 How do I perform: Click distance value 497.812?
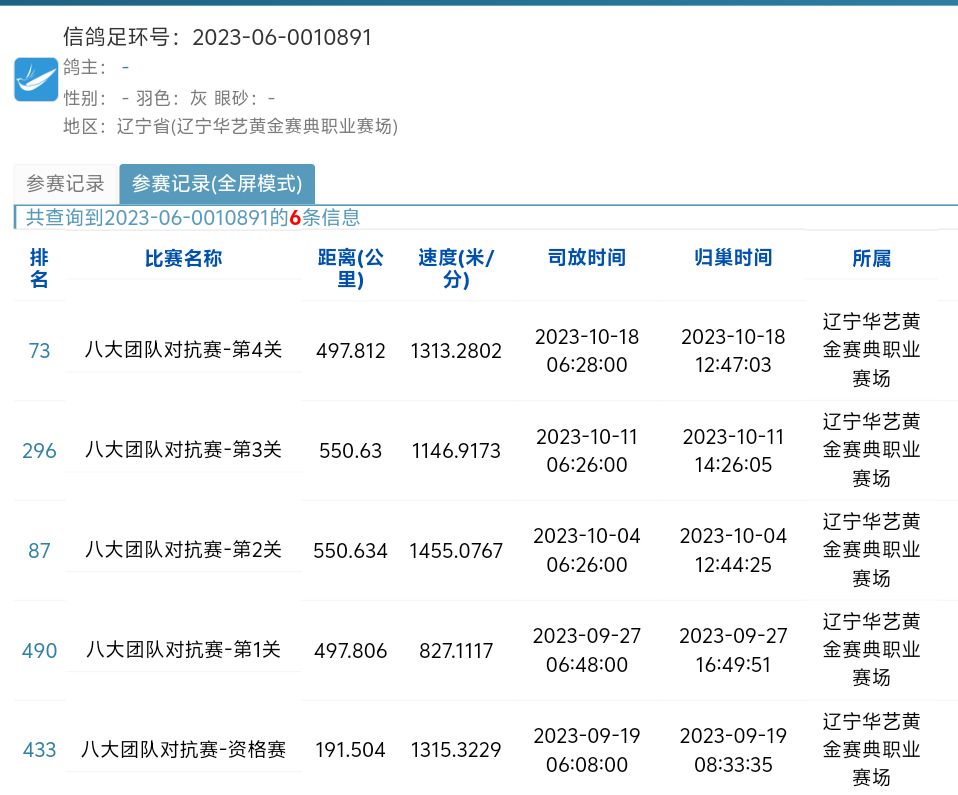pos(350,351)
